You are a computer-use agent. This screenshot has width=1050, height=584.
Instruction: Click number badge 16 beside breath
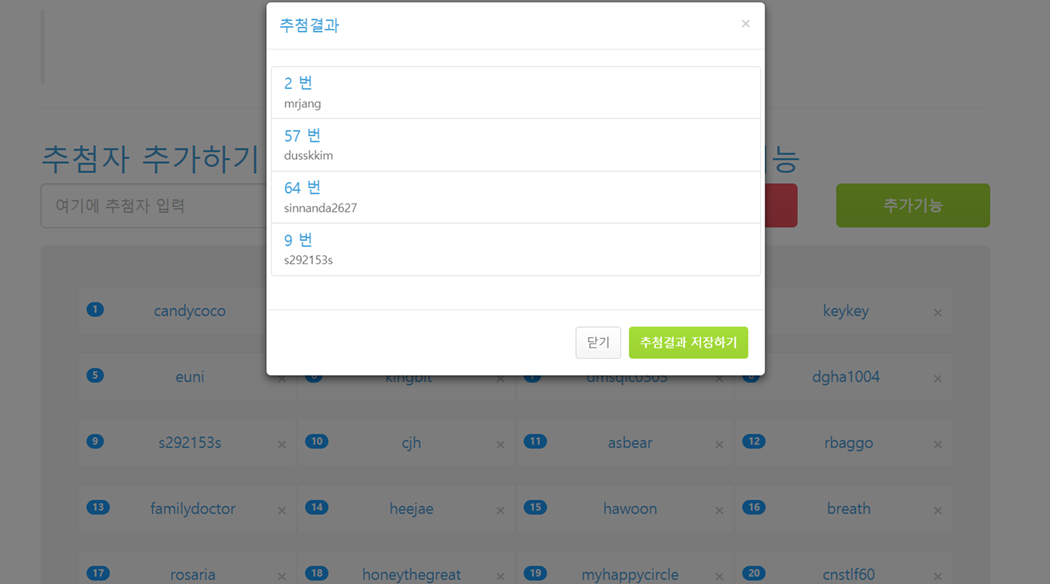click(754, 507)
